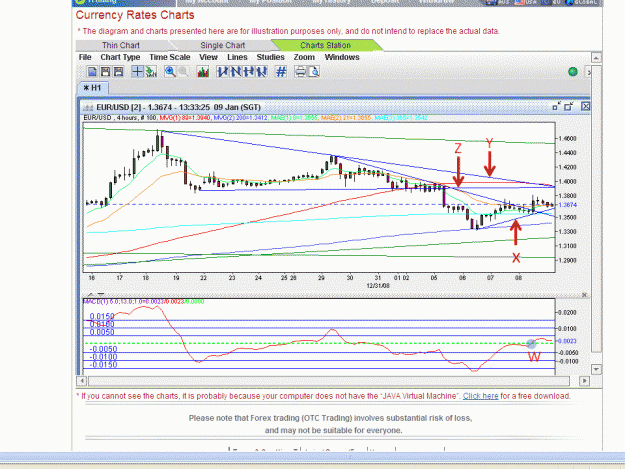Click vertical scrollbar up arrow

[x=596, y=58]
